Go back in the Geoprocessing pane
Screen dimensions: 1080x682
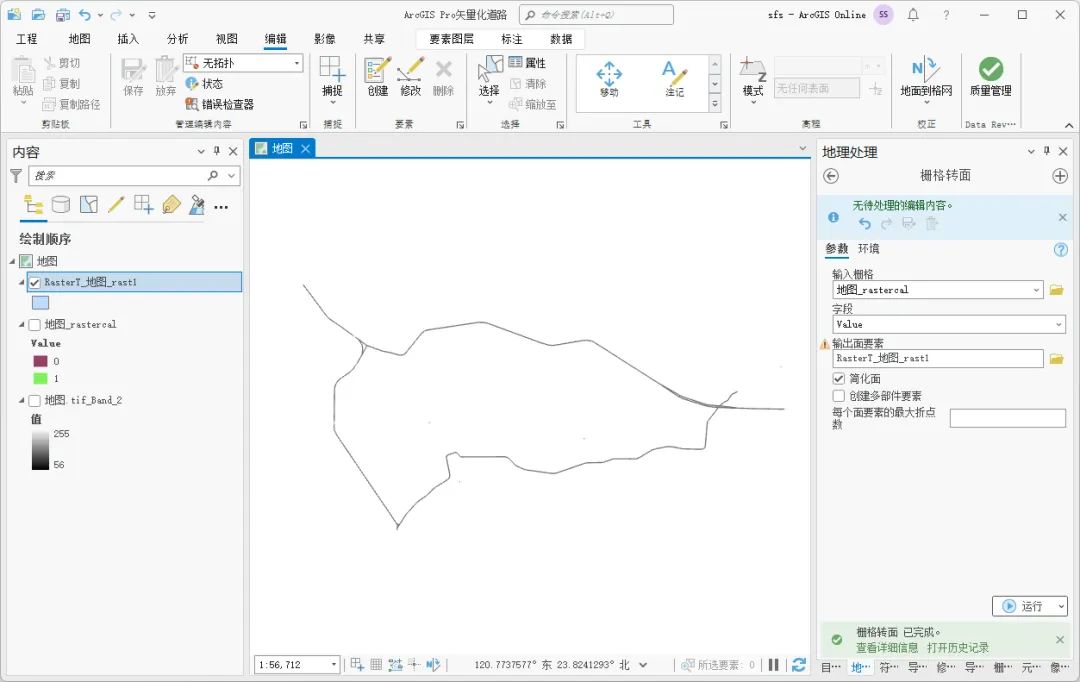[x=831, y=176]
